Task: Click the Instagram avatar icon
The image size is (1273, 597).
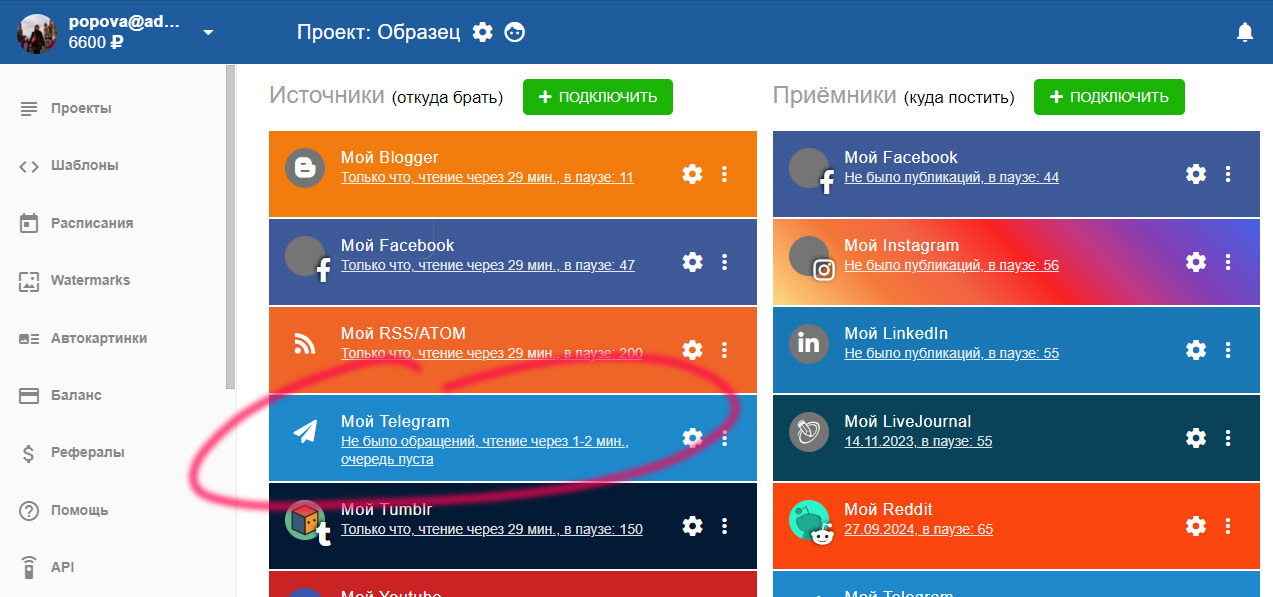Action: tap(811, 258)
